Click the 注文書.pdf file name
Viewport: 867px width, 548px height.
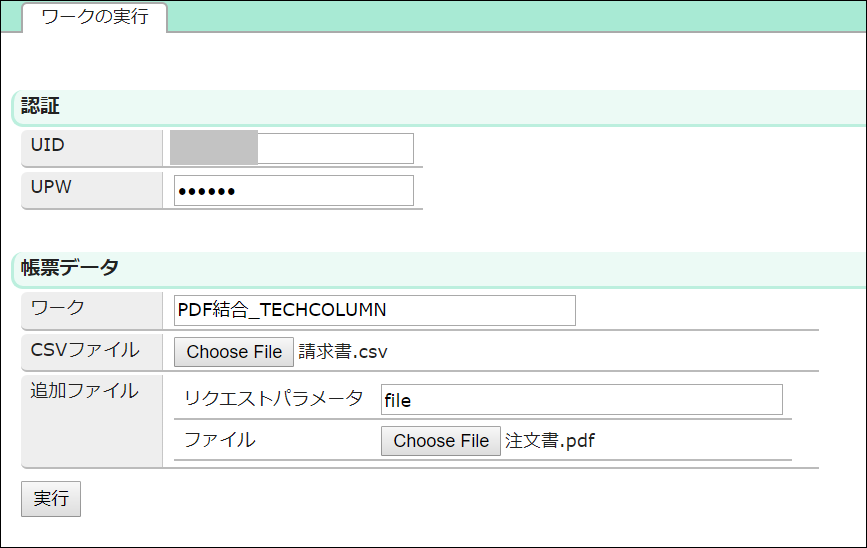click(x=550, y=441)
